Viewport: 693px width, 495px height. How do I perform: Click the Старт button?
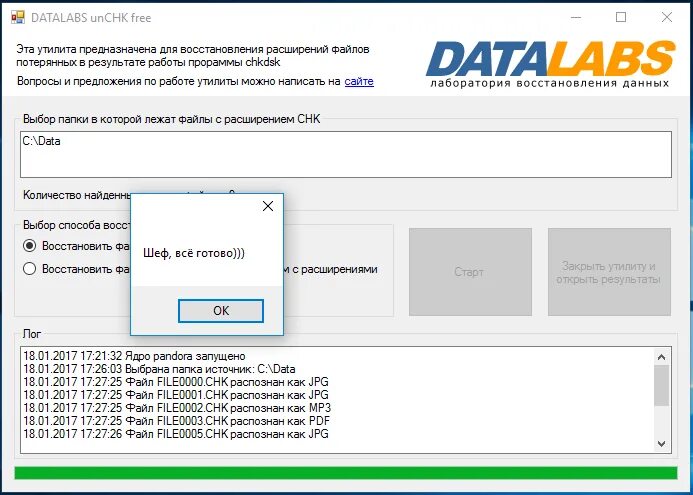coord(470,272)
